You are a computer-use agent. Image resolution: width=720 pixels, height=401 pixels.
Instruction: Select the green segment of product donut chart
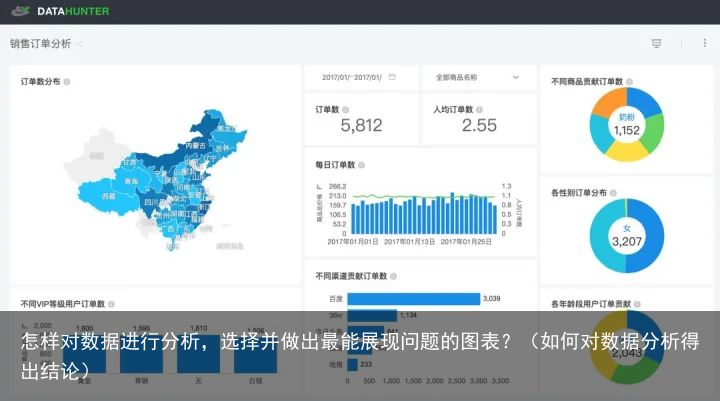(x=654, y=132)
